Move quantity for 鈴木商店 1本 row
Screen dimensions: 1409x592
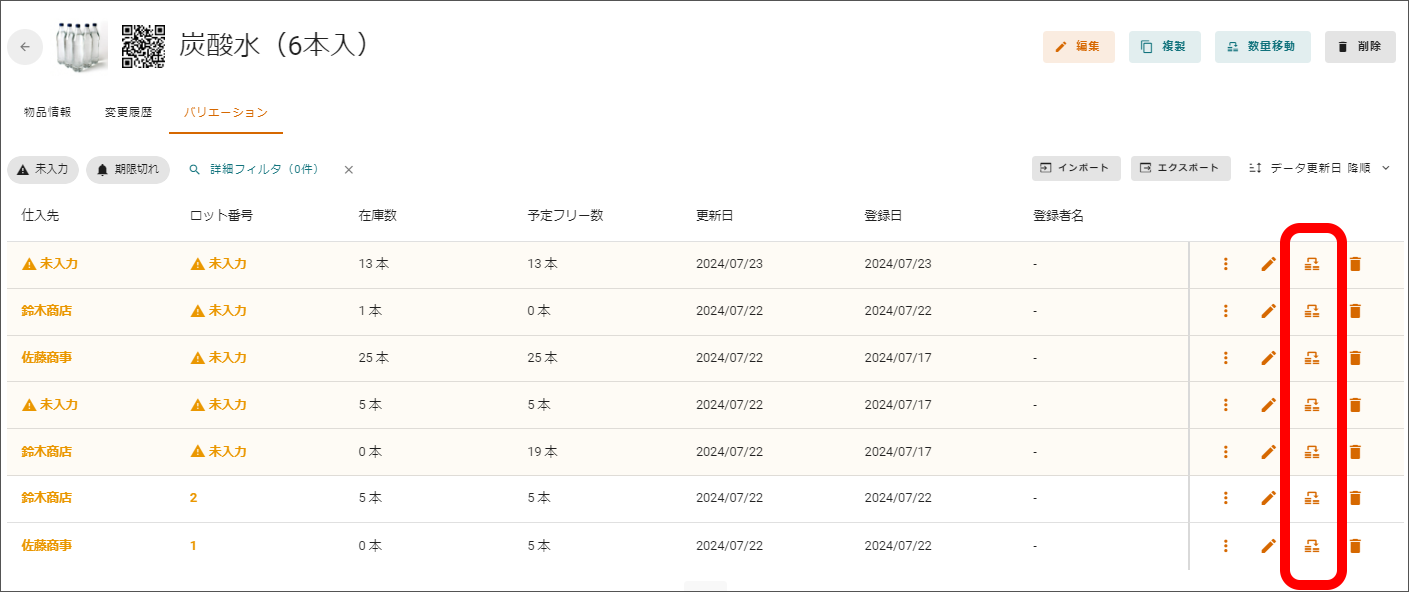click(x=1312, y=311)
